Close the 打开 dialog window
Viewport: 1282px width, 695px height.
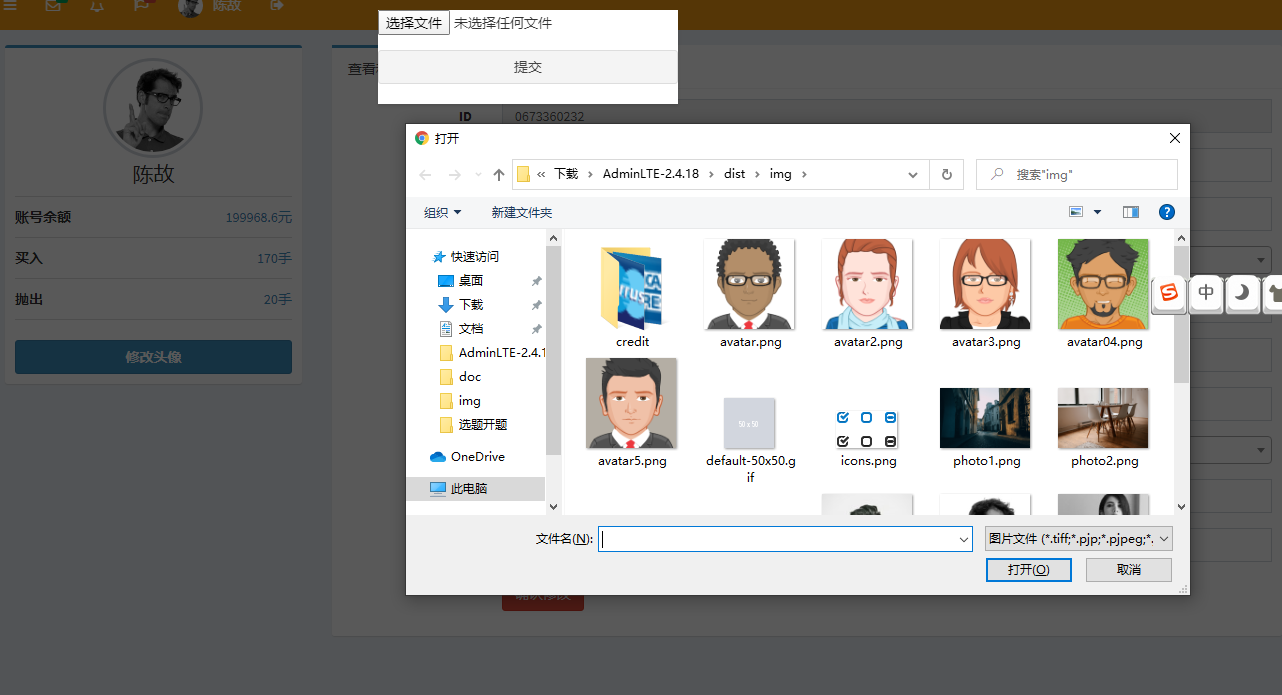click(x=1175, y=138)
